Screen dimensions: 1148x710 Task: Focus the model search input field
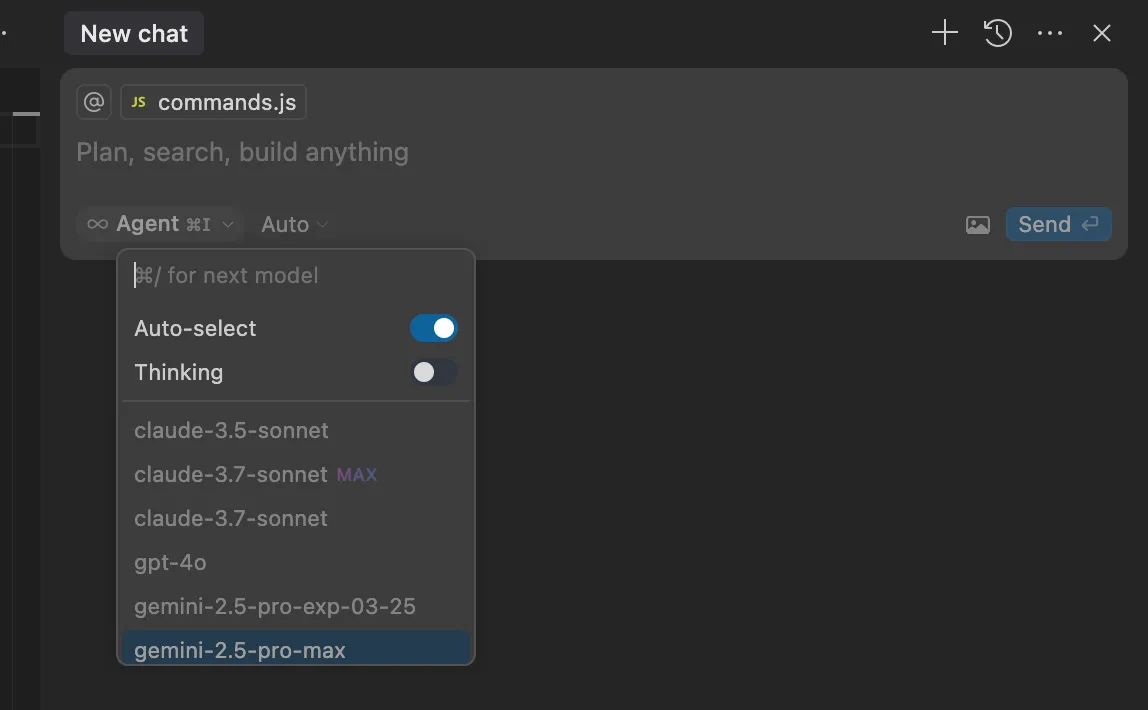click(296, 275)
